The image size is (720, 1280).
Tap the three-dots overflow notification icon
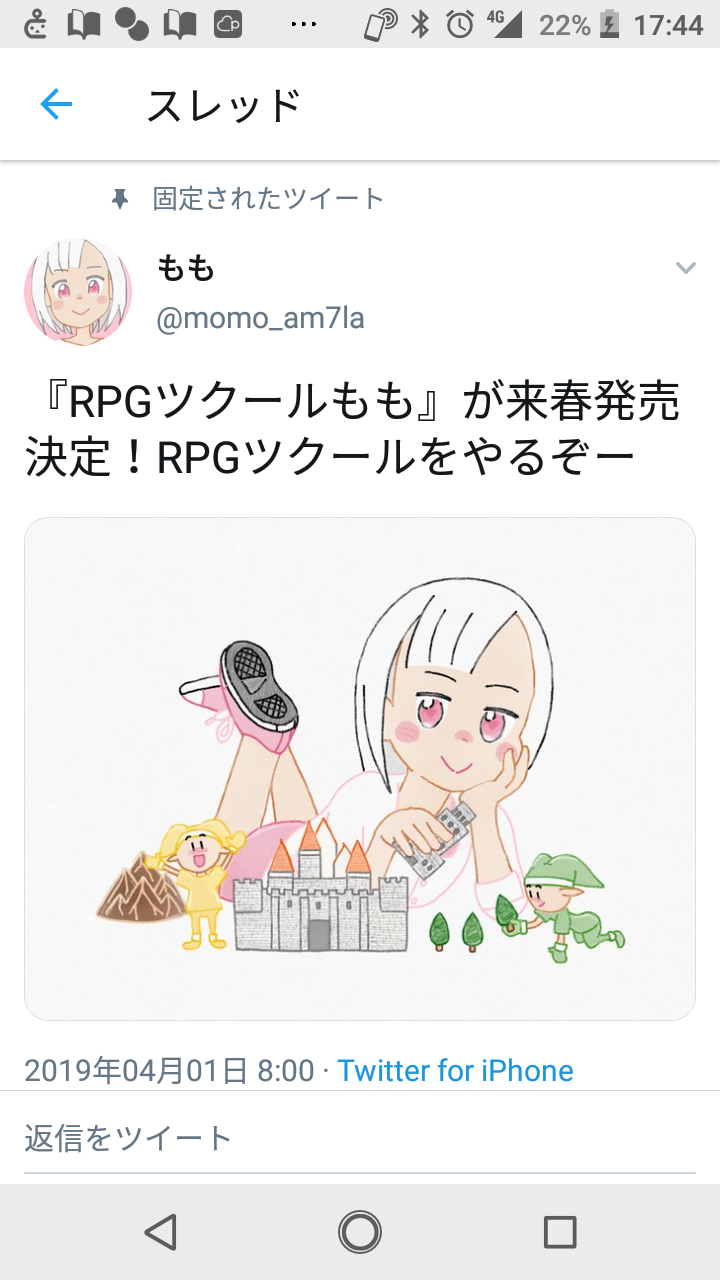(x=303, y=24)
